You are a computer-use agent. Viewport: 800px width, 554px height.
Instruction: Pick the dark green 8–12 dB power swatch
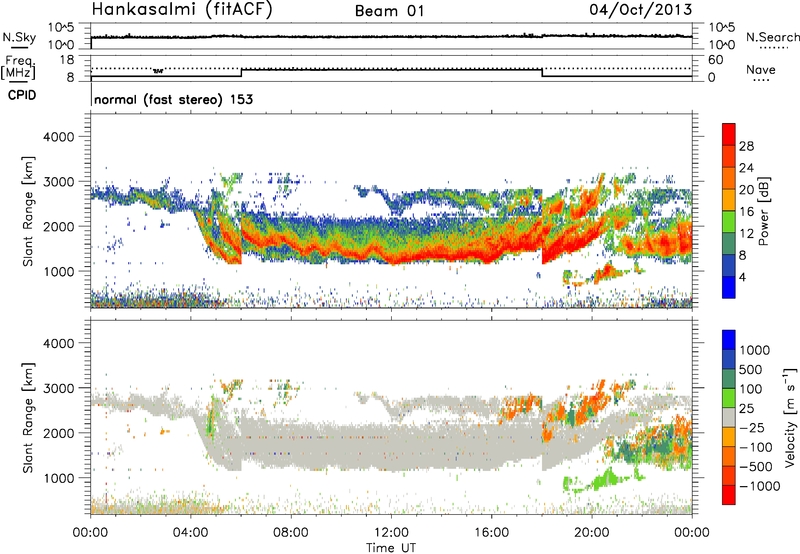tap(729, 243)
